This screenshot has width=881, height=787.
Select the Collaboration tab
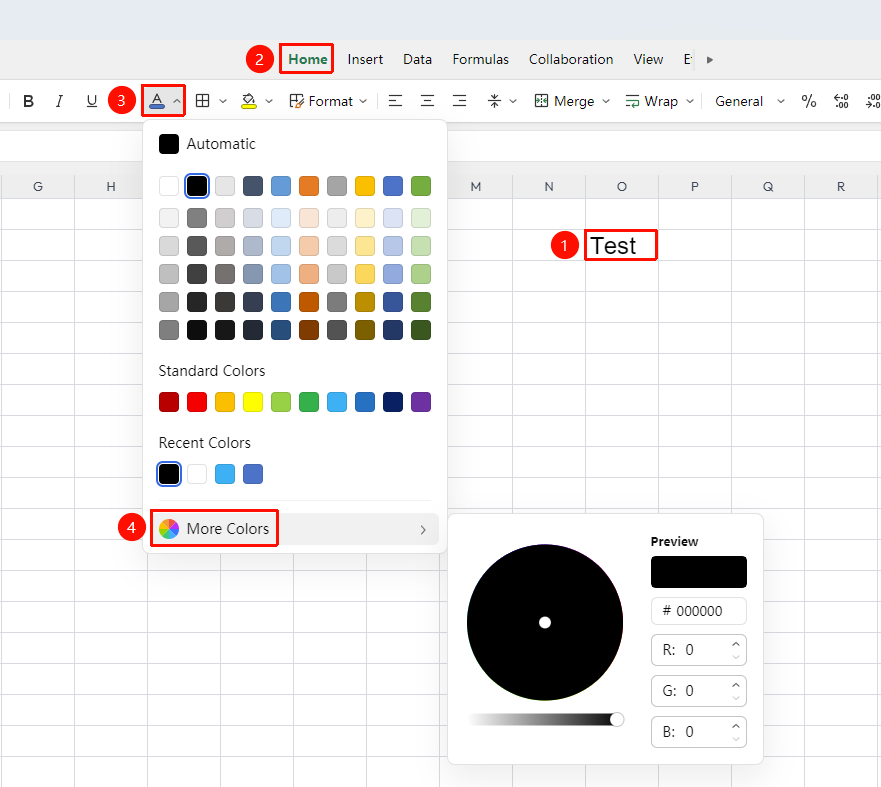click(571, 59)
